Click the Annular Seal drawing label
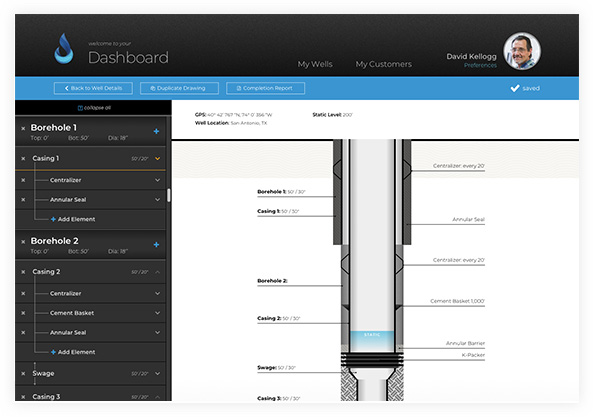The width and height of the screenshot is (593, 417). [x=468, y=219]
